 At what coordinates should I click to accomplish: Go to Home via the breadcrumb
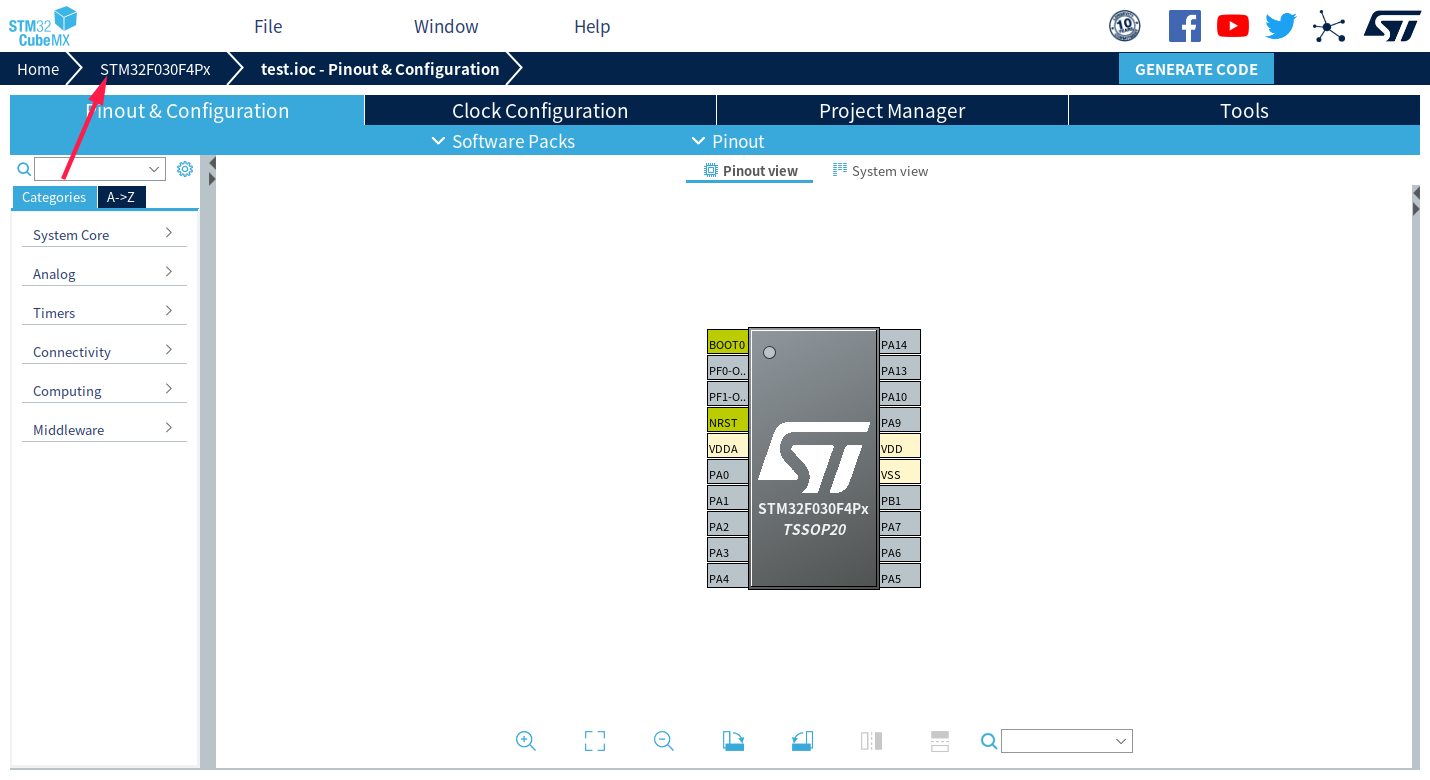coord(38,69)
